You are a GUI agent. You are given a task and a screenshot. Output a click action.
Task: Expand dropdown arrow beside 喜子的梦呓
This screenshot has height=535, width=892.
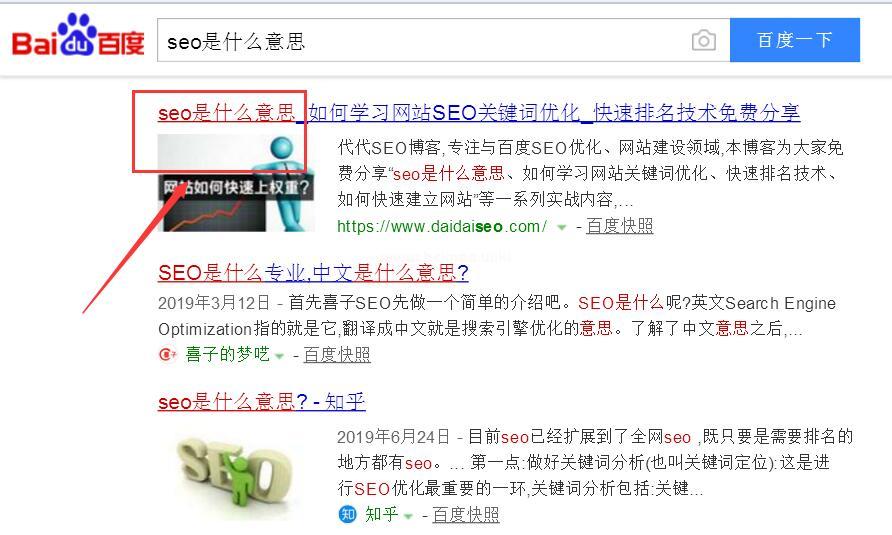click(279, 356)
